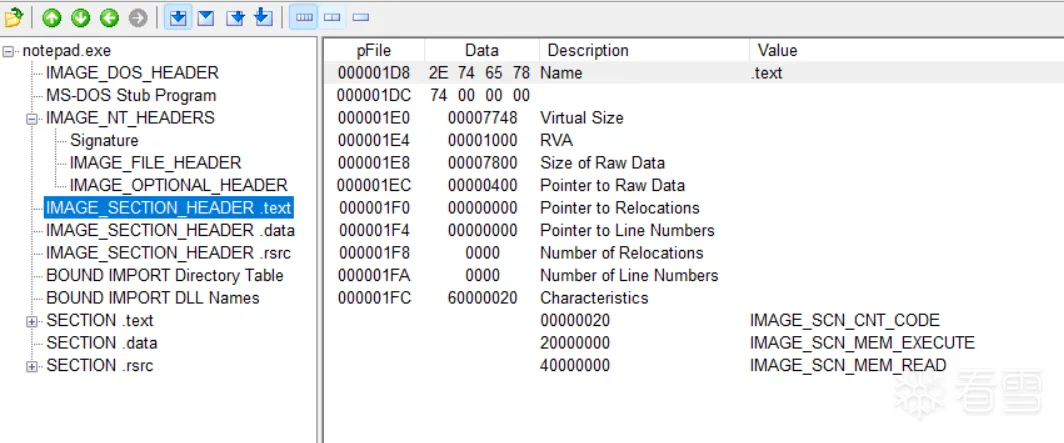The width and height of the screenshot is (1064, 443).
Task: Select the Virtual Size row
Action: click(581, 118)
